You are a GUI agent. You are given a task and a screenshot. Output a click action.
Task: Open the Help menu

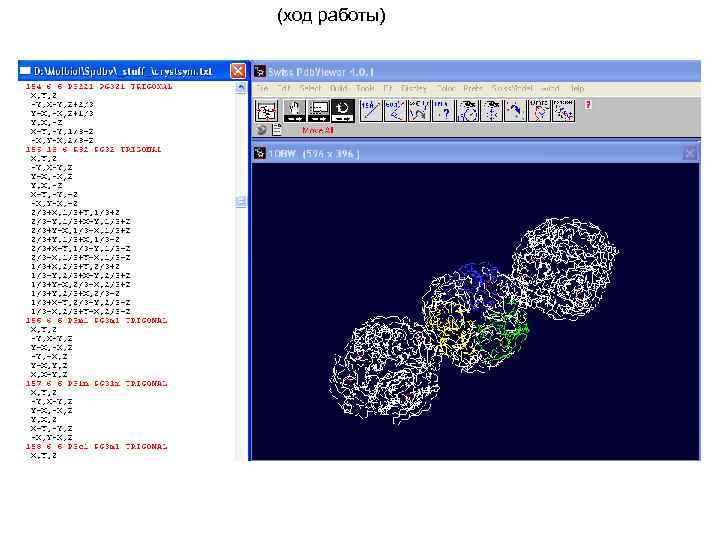(577, 88)
